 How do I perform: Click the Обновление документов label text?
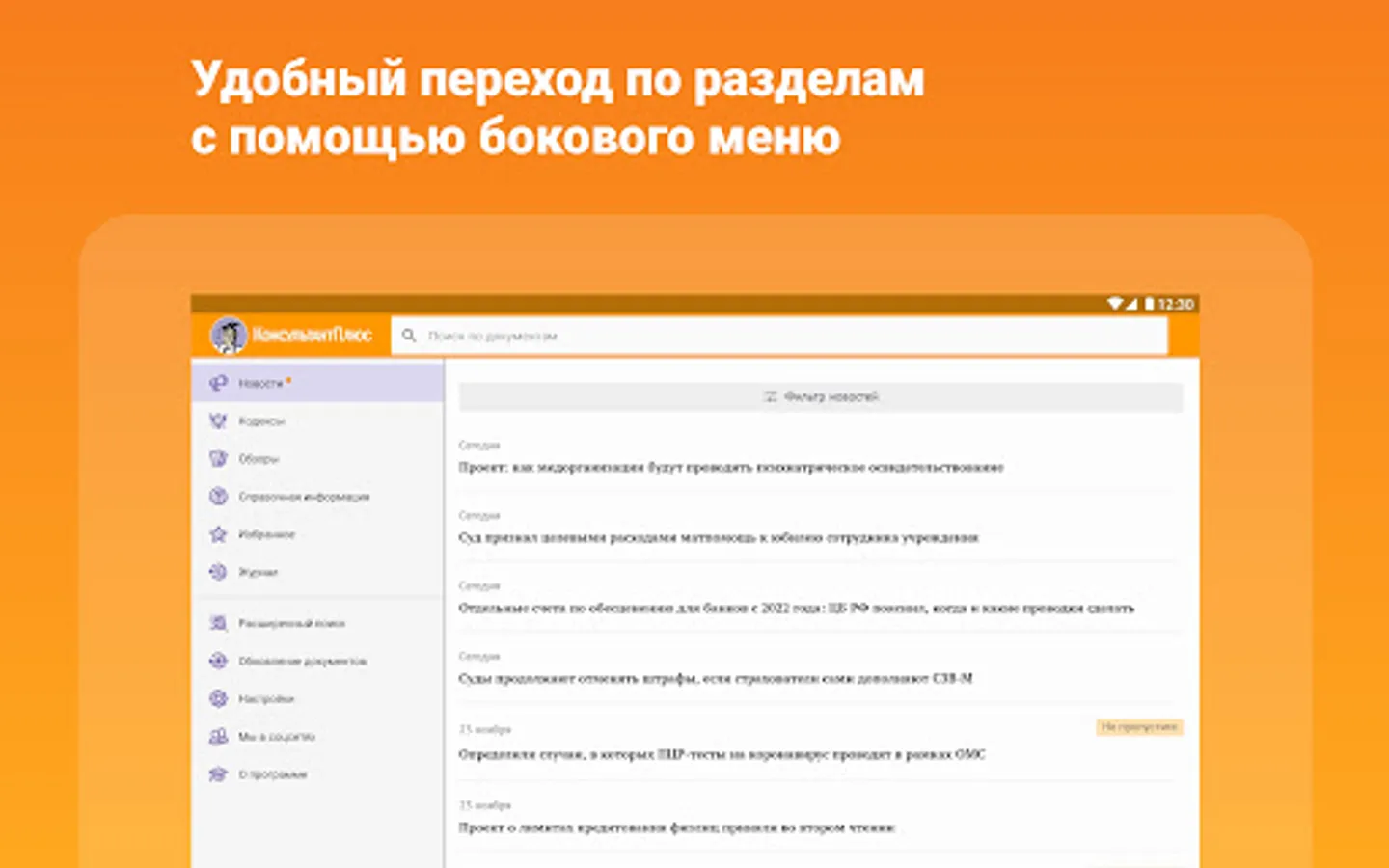coord(303,661)
